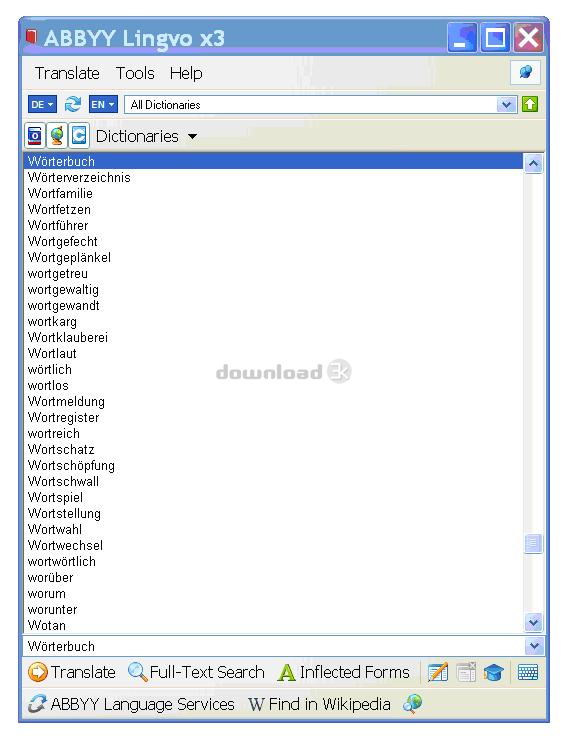
Task: Click the notepad with pencil icon
Action: point(437,672)
